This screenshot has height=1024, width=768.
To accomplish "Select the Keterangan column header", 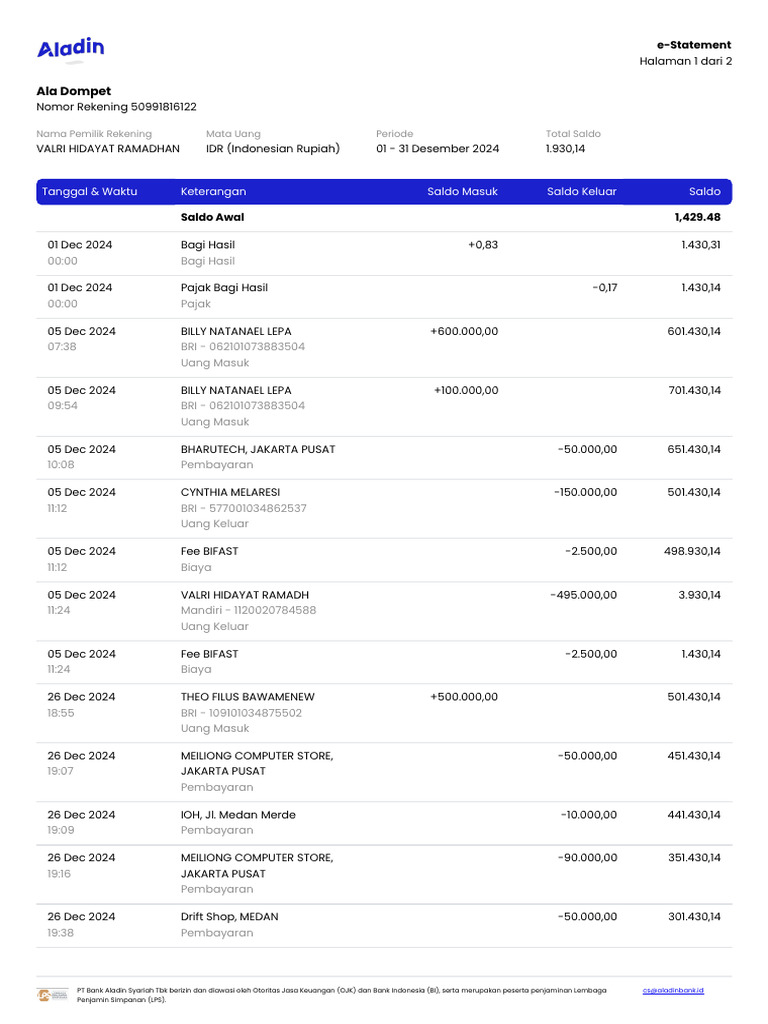I will tap(213, 191).
